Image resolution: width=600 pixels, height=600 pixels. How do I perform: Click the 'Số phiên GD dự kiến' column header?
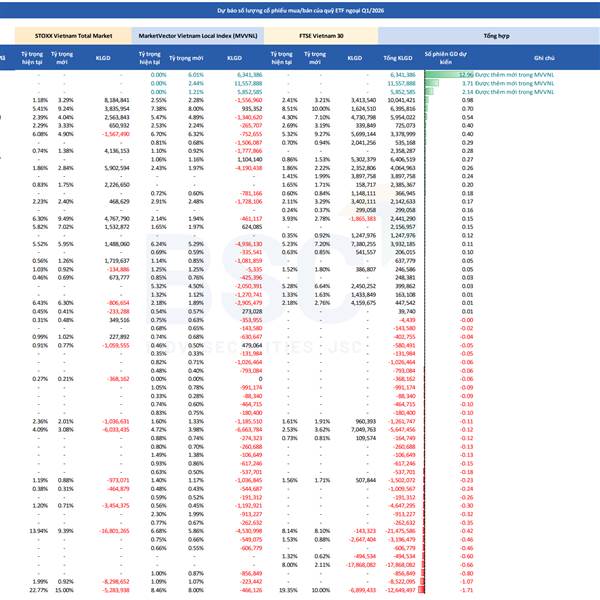coord(445,58)
